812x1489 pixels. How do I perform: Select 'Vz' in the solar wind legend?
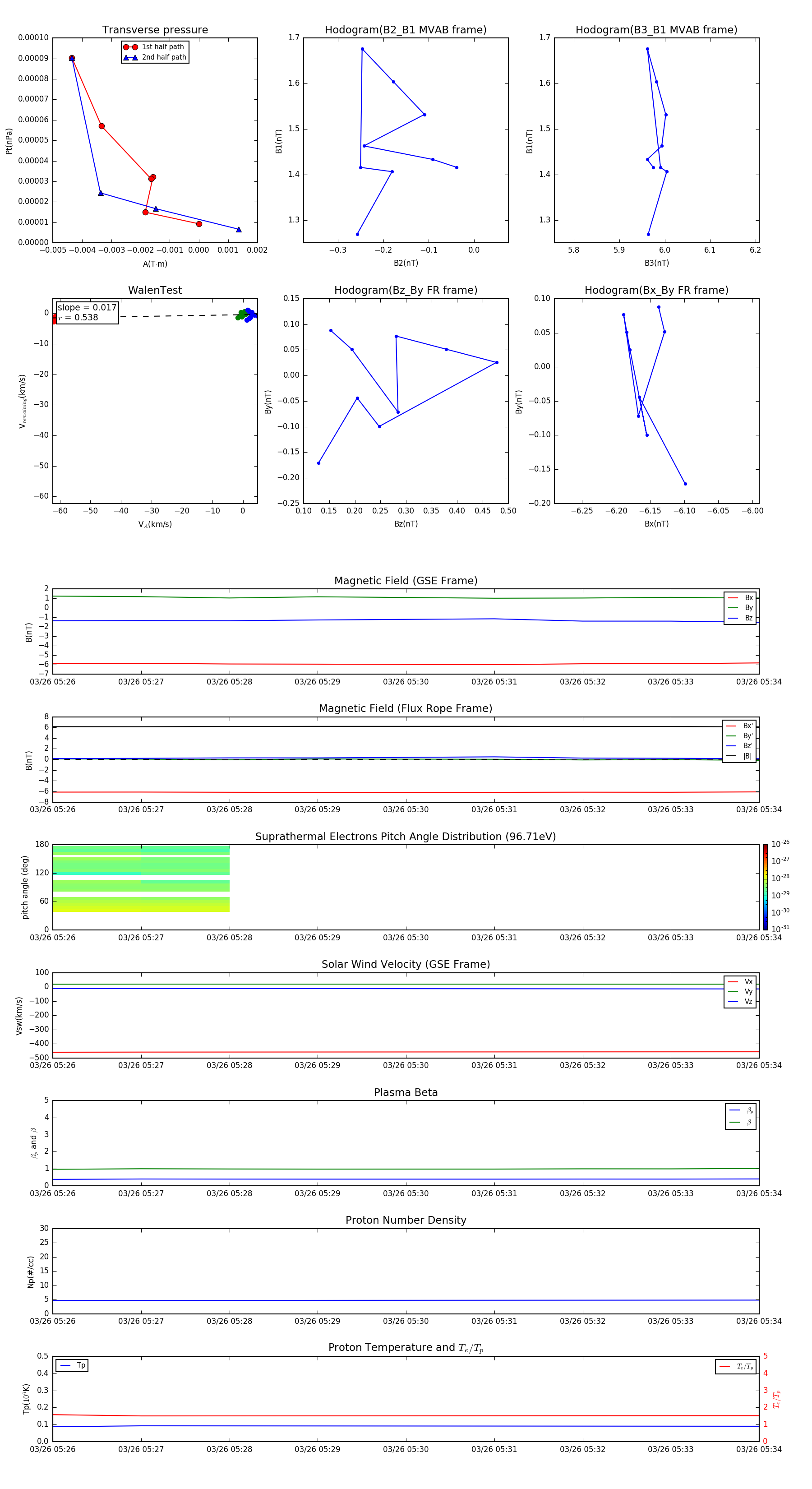point(740,1002)
